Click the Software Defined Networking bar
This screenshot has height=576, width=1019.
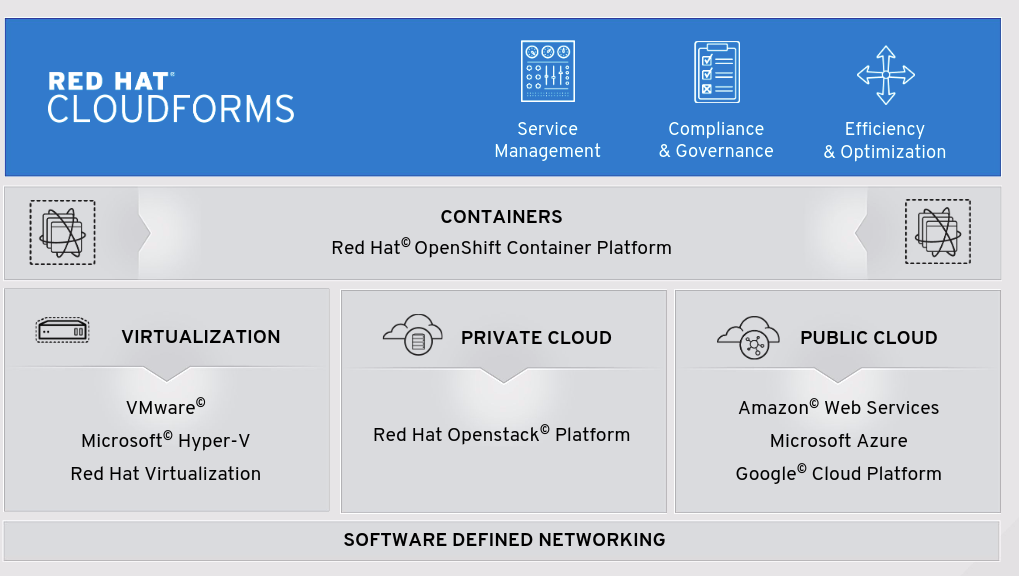point(504,540)
